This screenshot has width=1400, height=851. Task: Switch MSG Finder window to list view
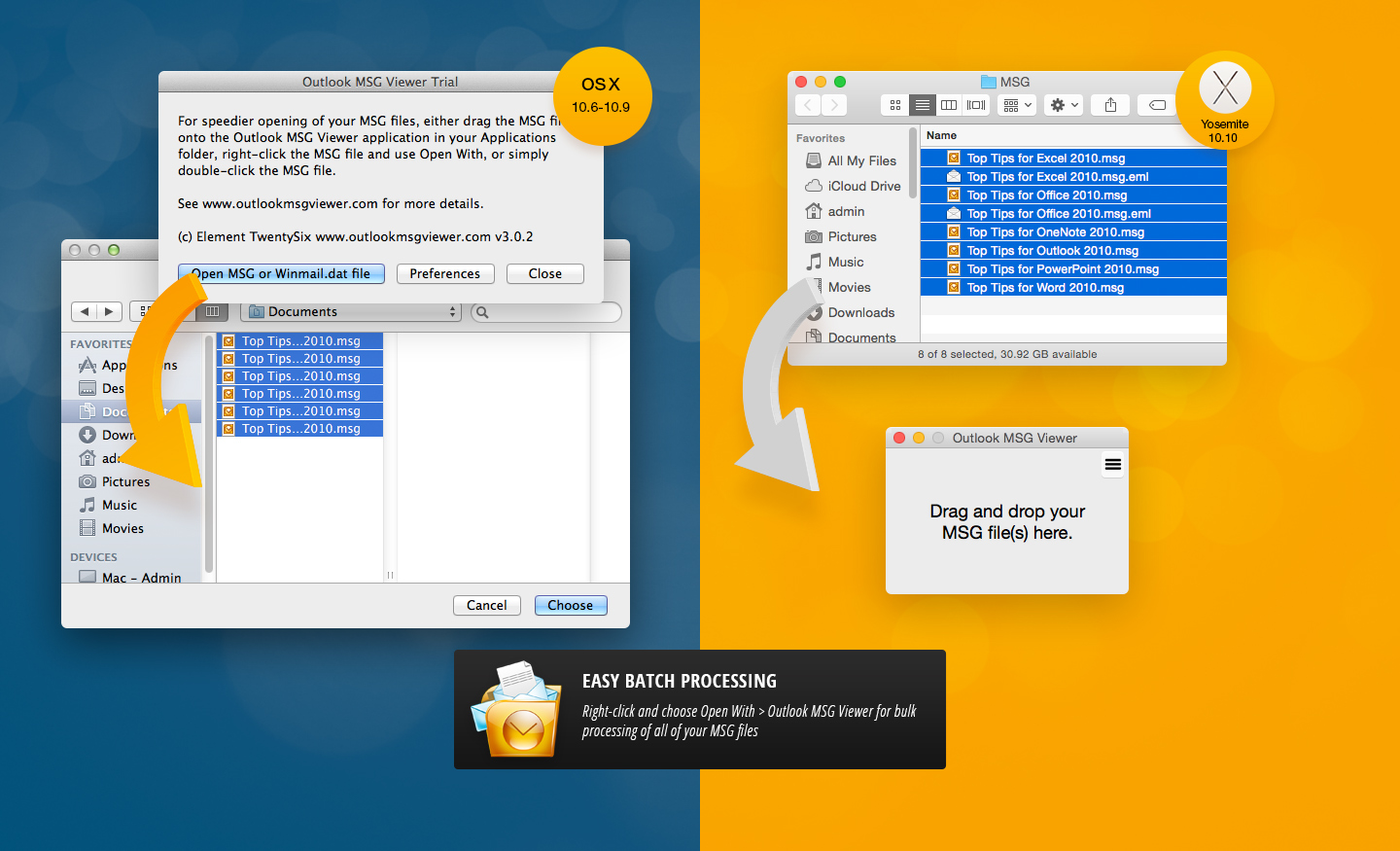click(x=923, y=105)
